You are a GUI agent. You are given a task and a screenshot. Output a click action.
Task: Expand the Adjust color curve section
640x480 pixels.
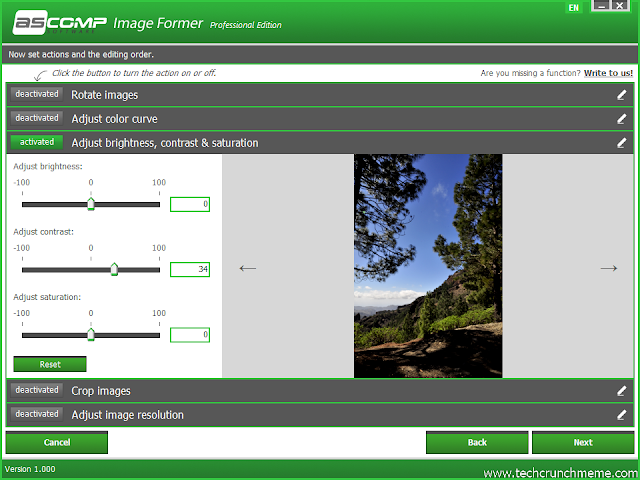click(320, 119)
